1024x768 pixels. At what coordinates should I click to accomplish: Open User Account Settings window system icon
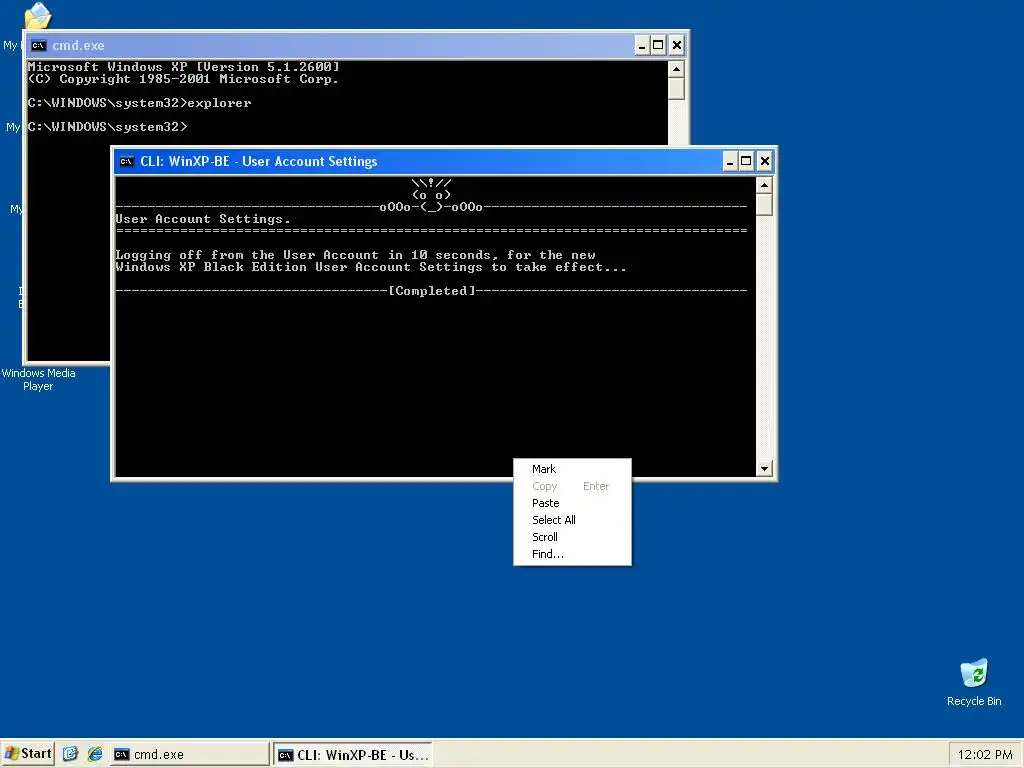click(127, 161)
